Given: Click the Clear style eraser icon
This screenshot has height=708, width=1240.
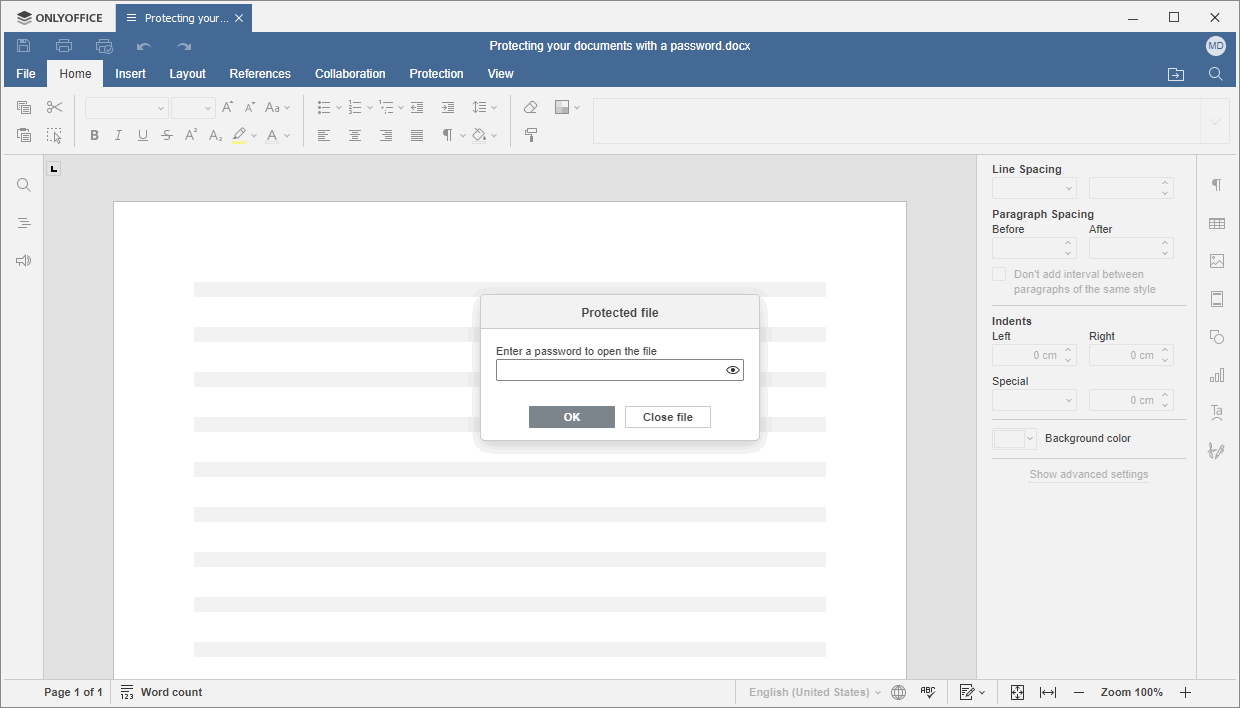Looking at the screenshot, I should 531,107.
